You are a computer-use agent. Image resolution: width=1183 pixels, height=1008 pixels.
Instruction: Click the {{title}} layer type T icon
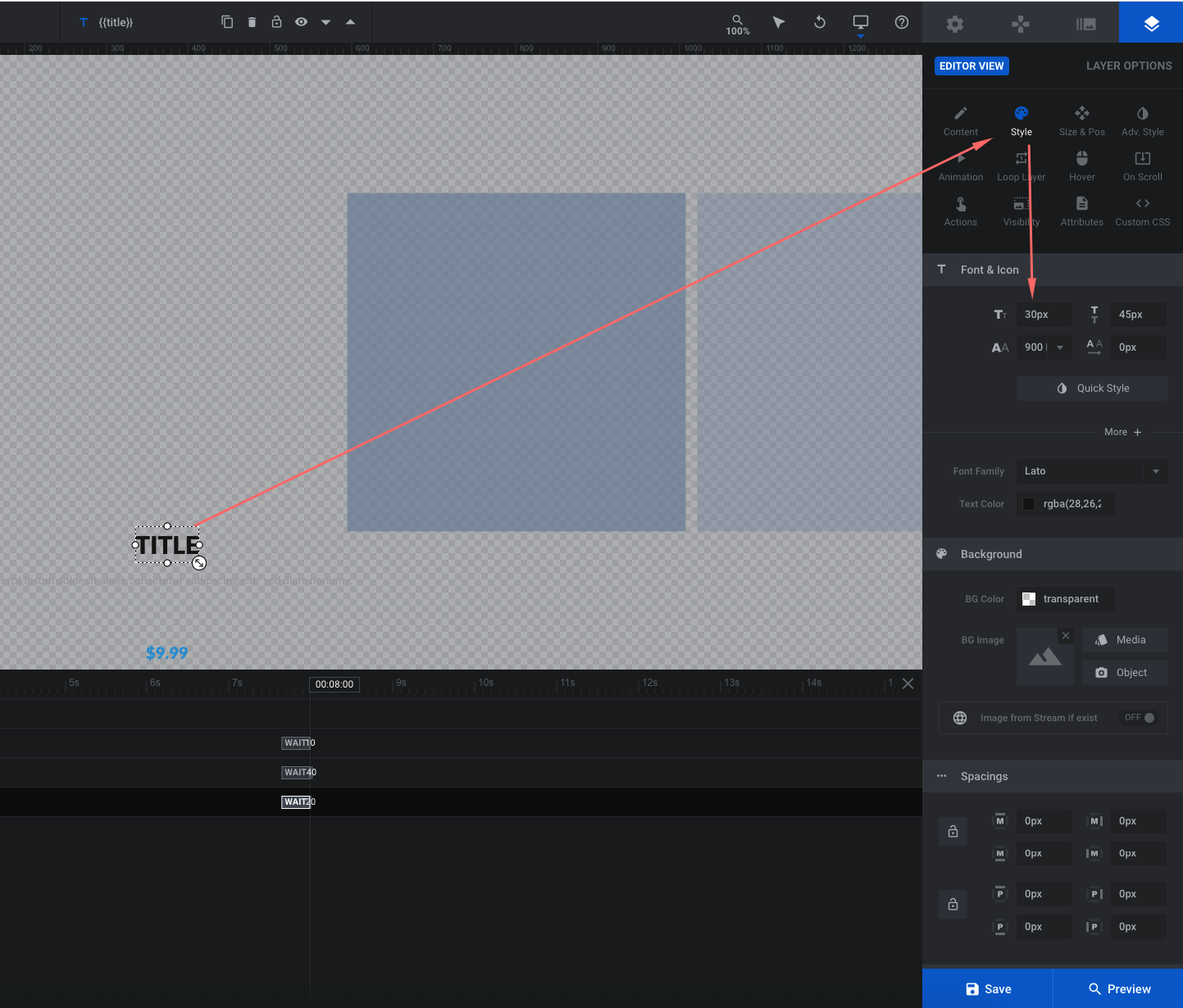click(x=84, y=22)
